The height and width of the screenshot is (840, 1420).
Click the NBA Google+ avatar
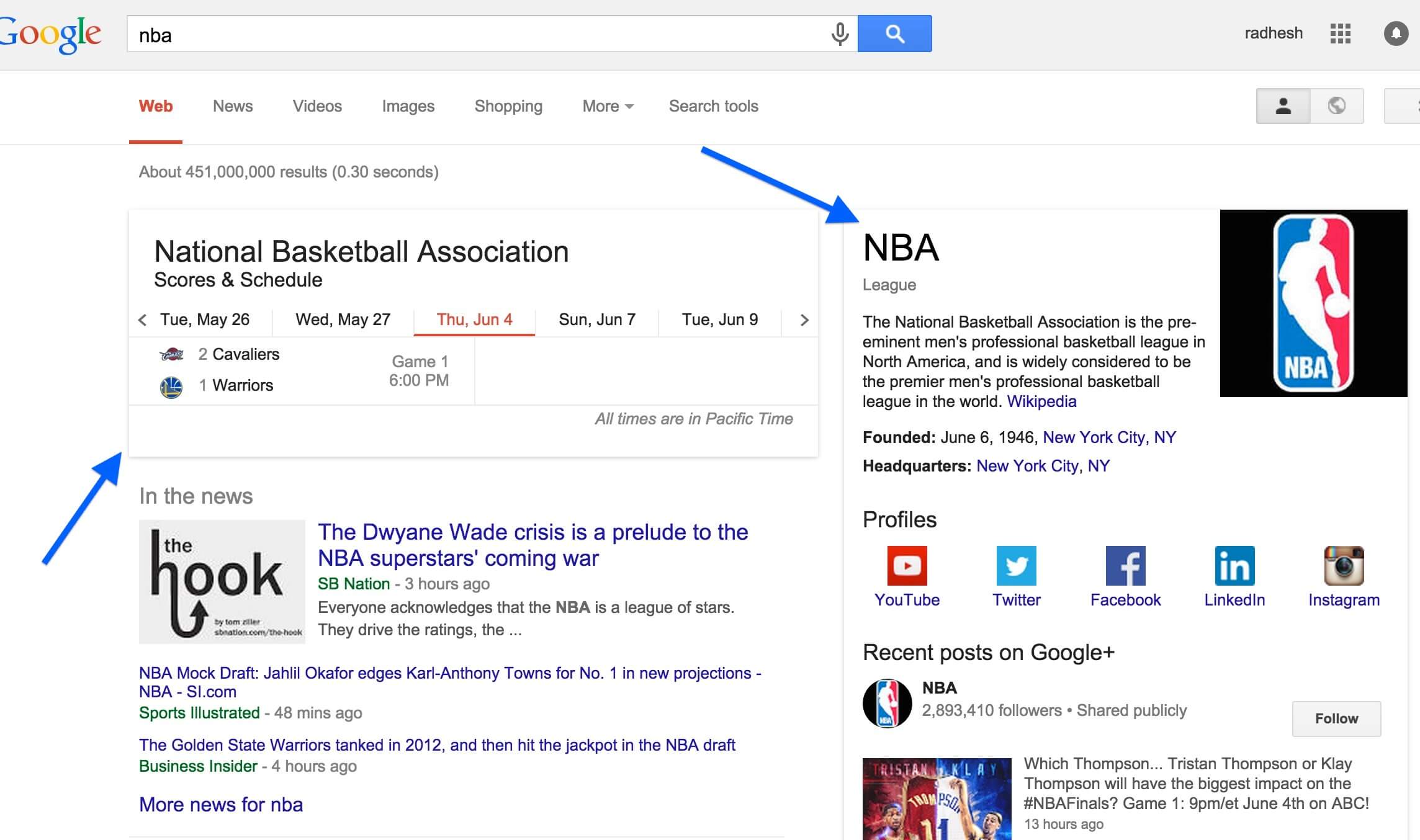click(x=887, y=703)
